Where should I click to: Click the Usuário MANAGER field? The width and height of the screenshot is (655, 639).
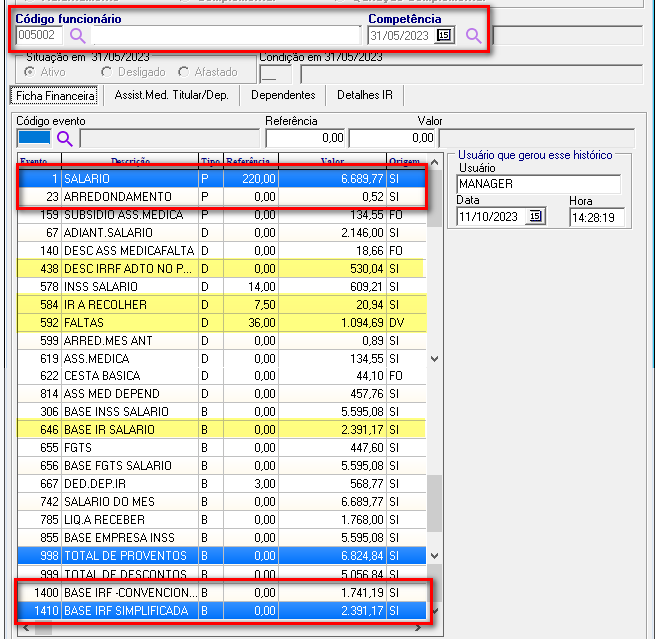pos(538,184)
